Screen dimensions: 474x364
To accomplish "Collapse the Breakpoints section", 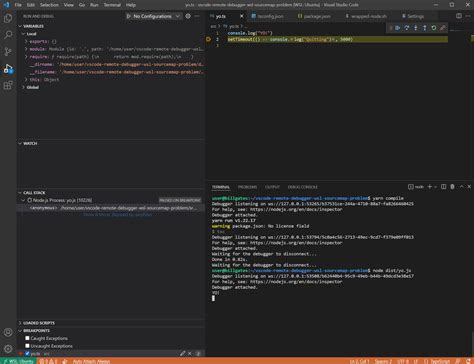I will 20,331.
